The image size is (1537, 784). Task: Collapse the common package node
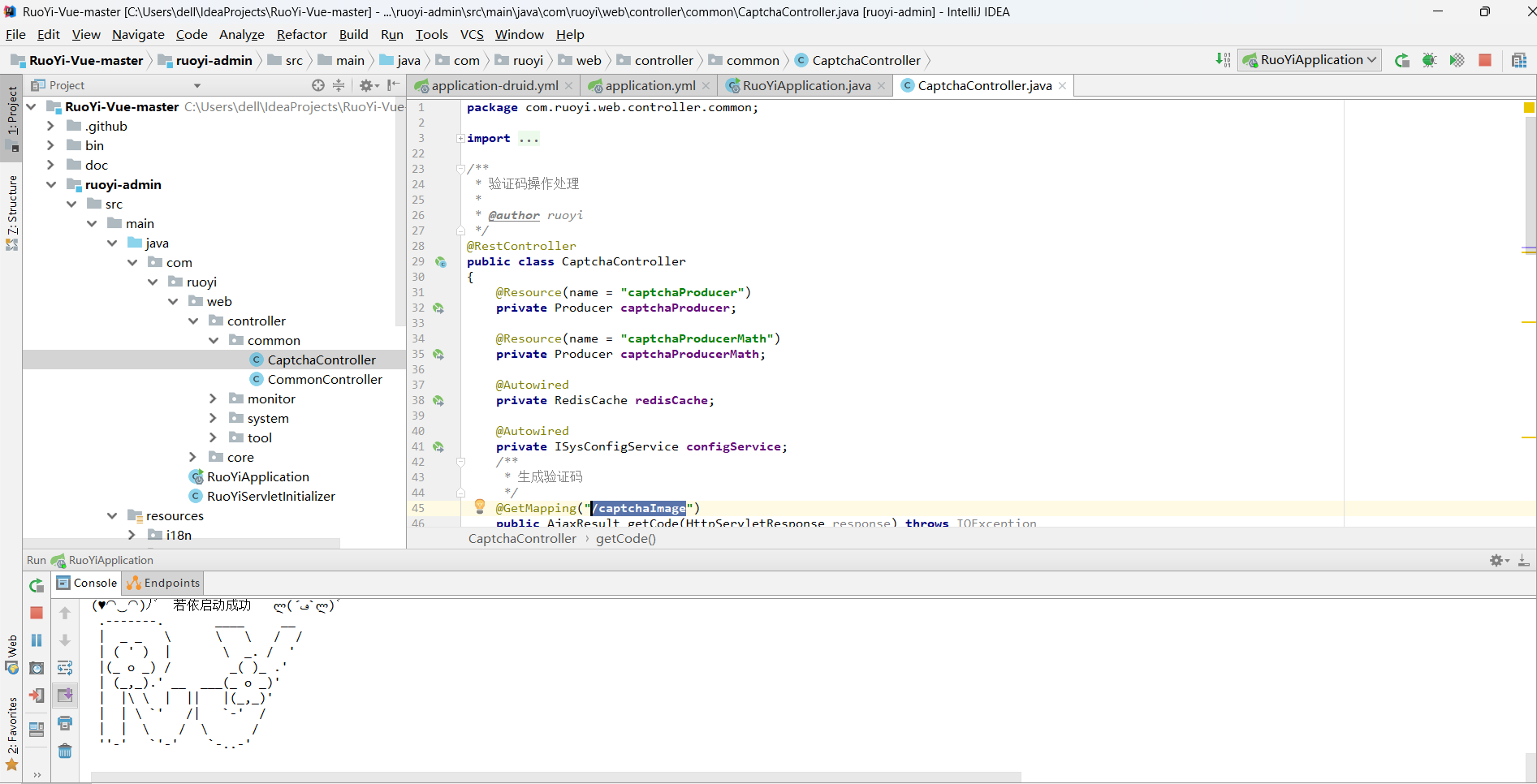click(x=213, y=340)
